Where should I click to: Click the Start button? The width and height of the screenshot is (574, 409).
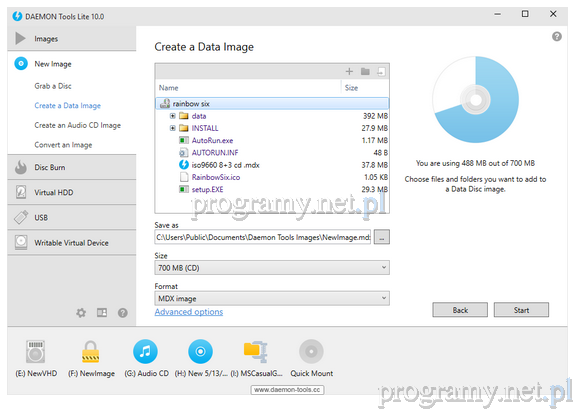(521, 310)
